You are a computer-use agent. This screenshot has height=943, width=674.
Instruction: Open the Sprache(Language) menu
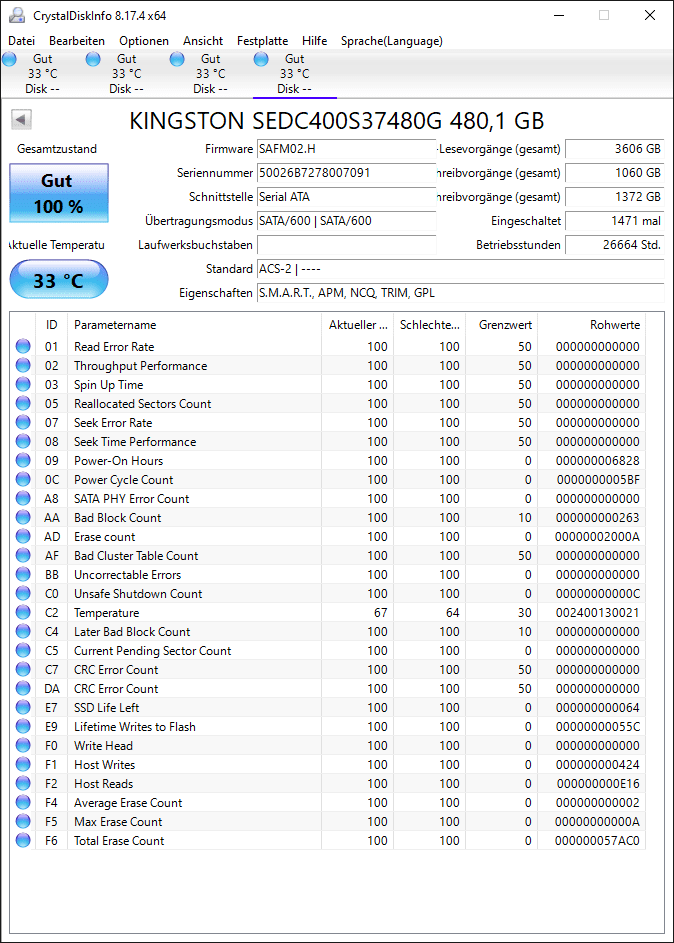pos(391,41)
